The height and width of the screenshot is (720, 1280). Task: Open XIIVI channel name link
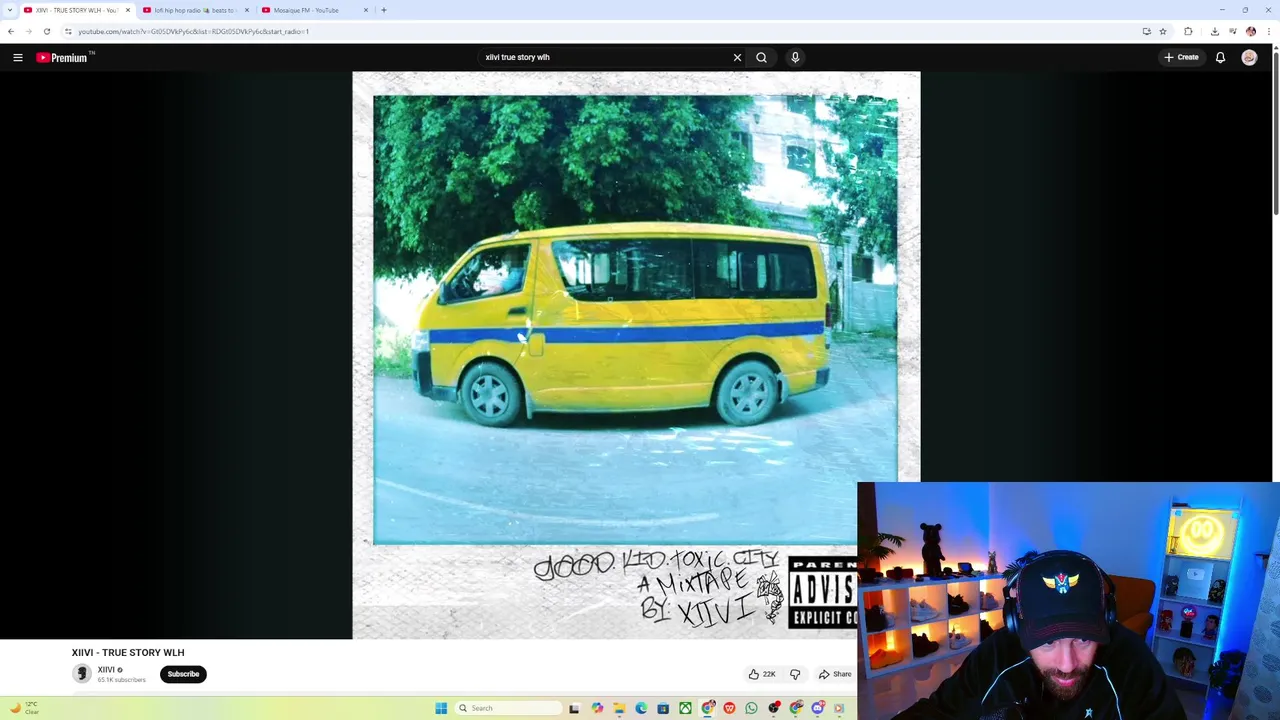click(106, 670)
